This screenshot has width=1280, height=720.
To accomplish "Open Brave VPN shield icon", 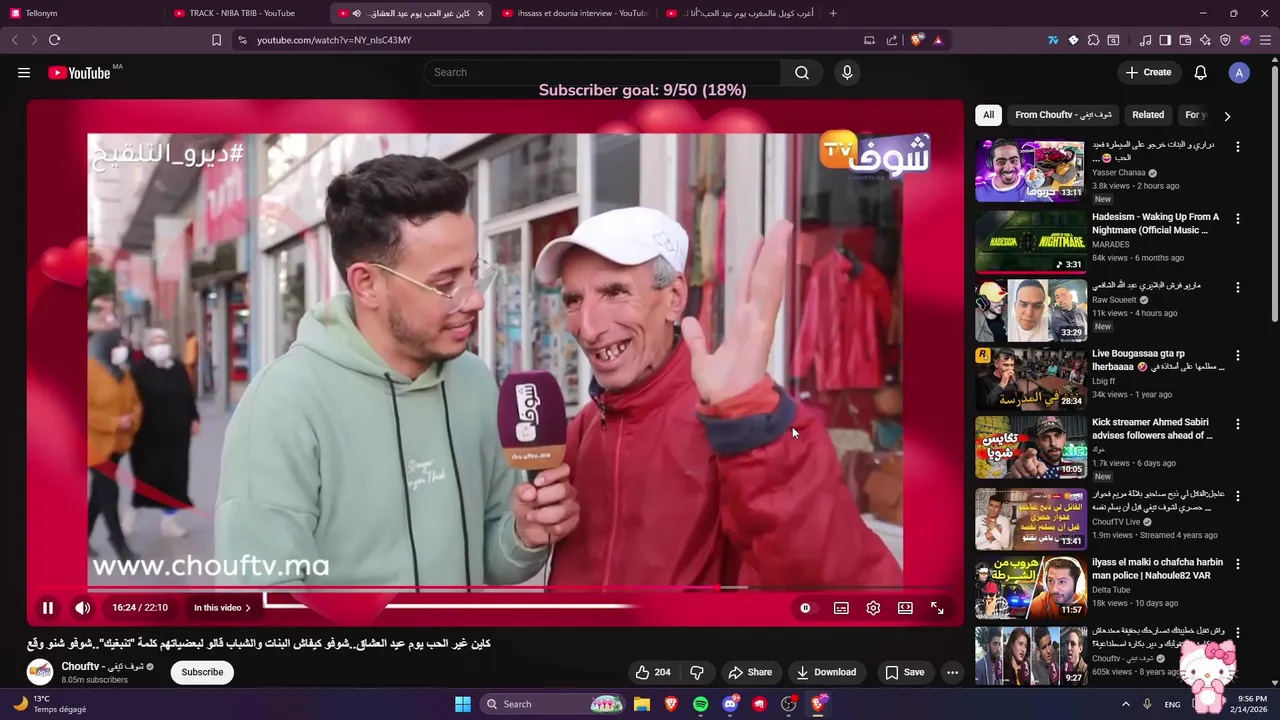I will 1225,40.
